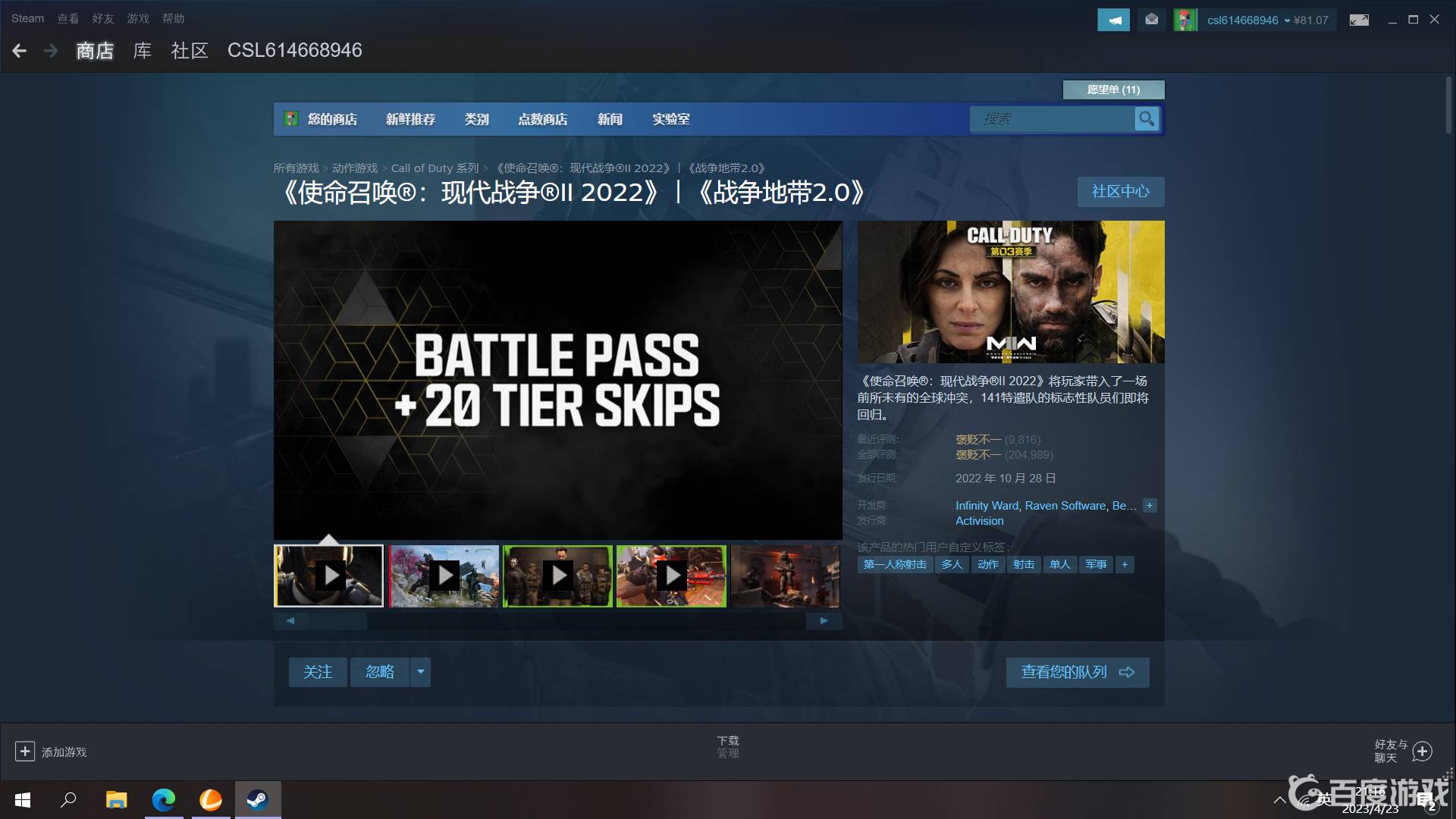
Task: Open the 游戏 menu
Action: [138, 18]
